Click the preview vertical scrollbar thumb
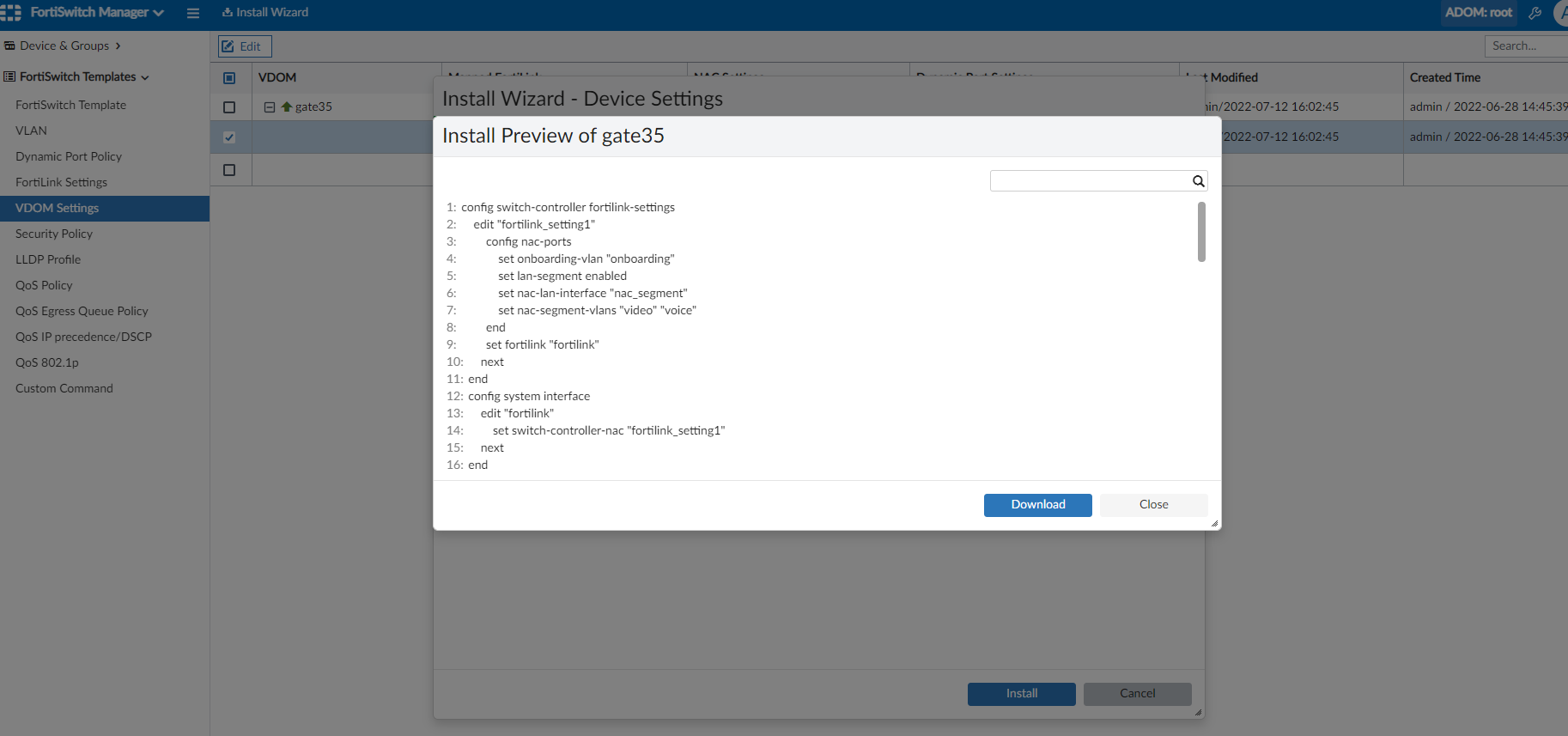 pos(1201,232)
